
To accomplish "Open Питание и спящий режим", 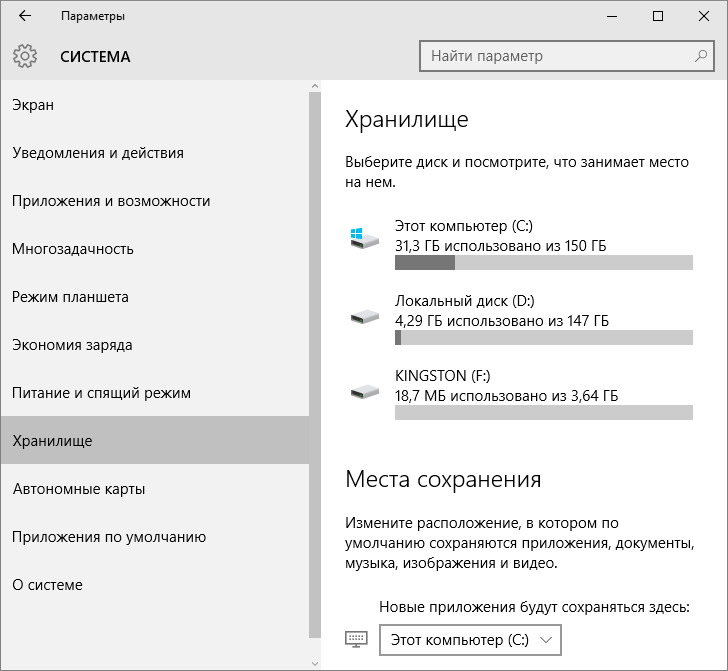I will pos(101,393).
